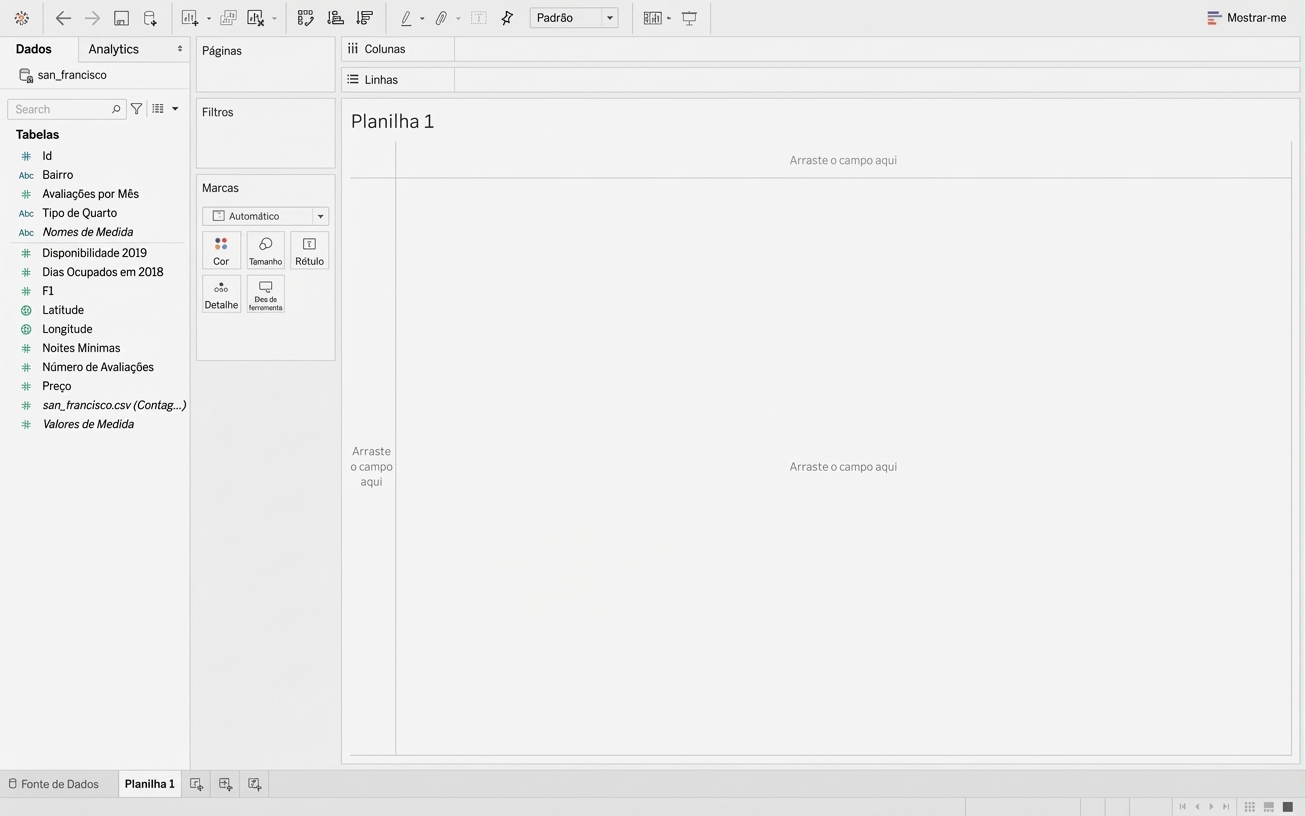Toggle the pin axis toolbar icon
The height and width of the screenshot is (816, 1306).
tap(507, 18)
